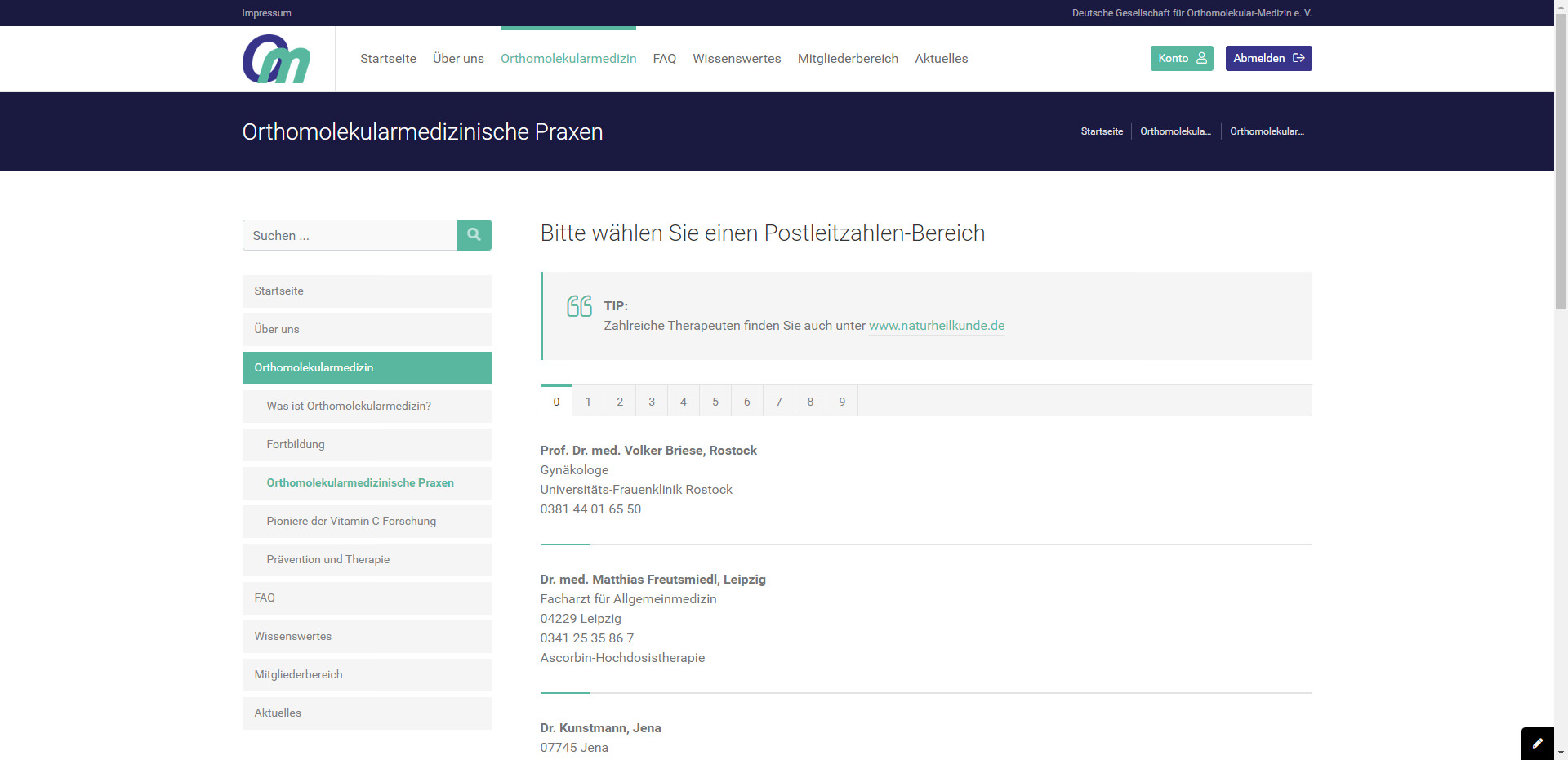Screen dimensions: 1568x760
Task: Select postal code tab 7
Action: point(779,401)
